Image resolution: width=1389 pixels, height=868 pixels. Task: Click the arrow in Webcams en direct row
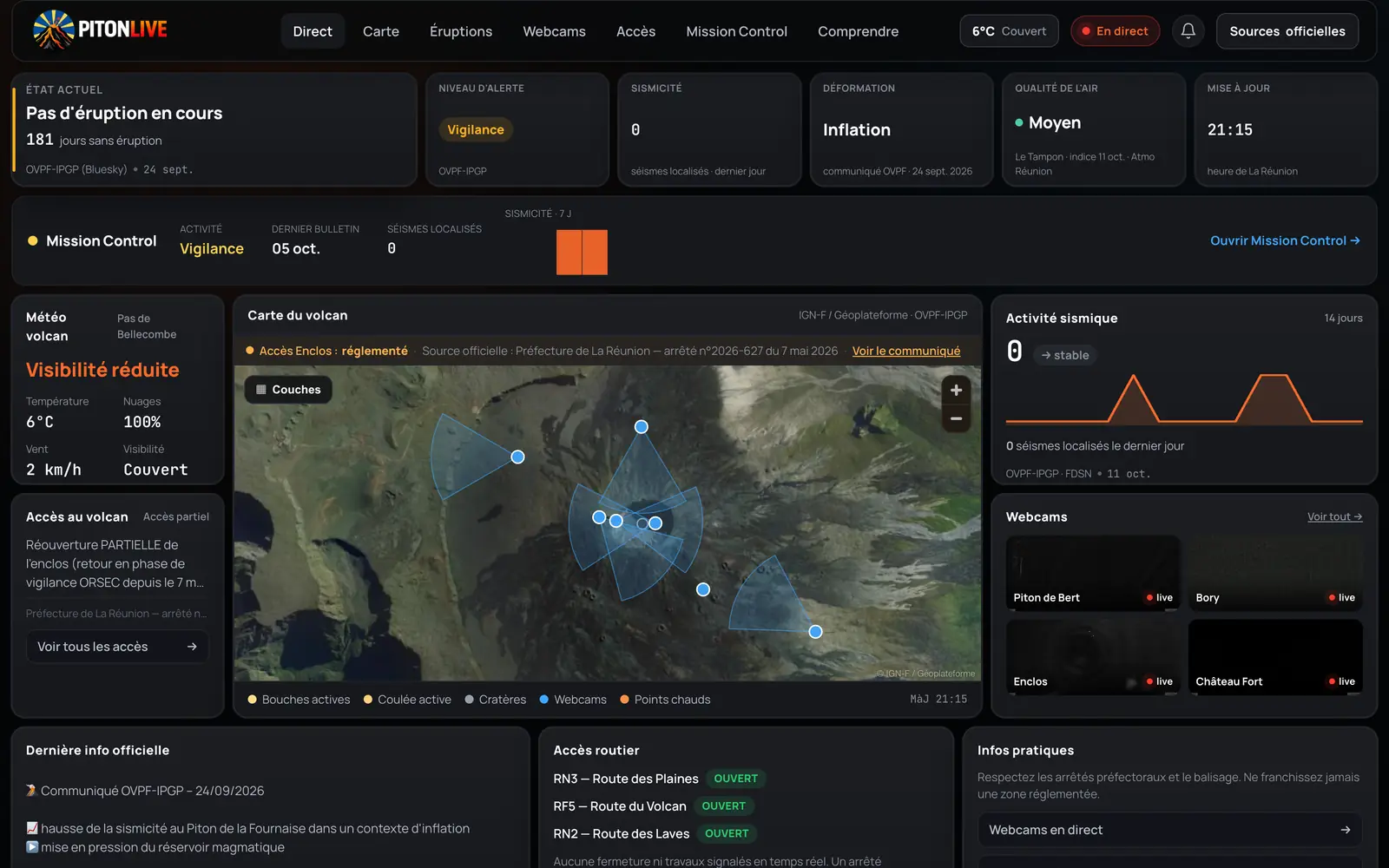coord(1345,830)
